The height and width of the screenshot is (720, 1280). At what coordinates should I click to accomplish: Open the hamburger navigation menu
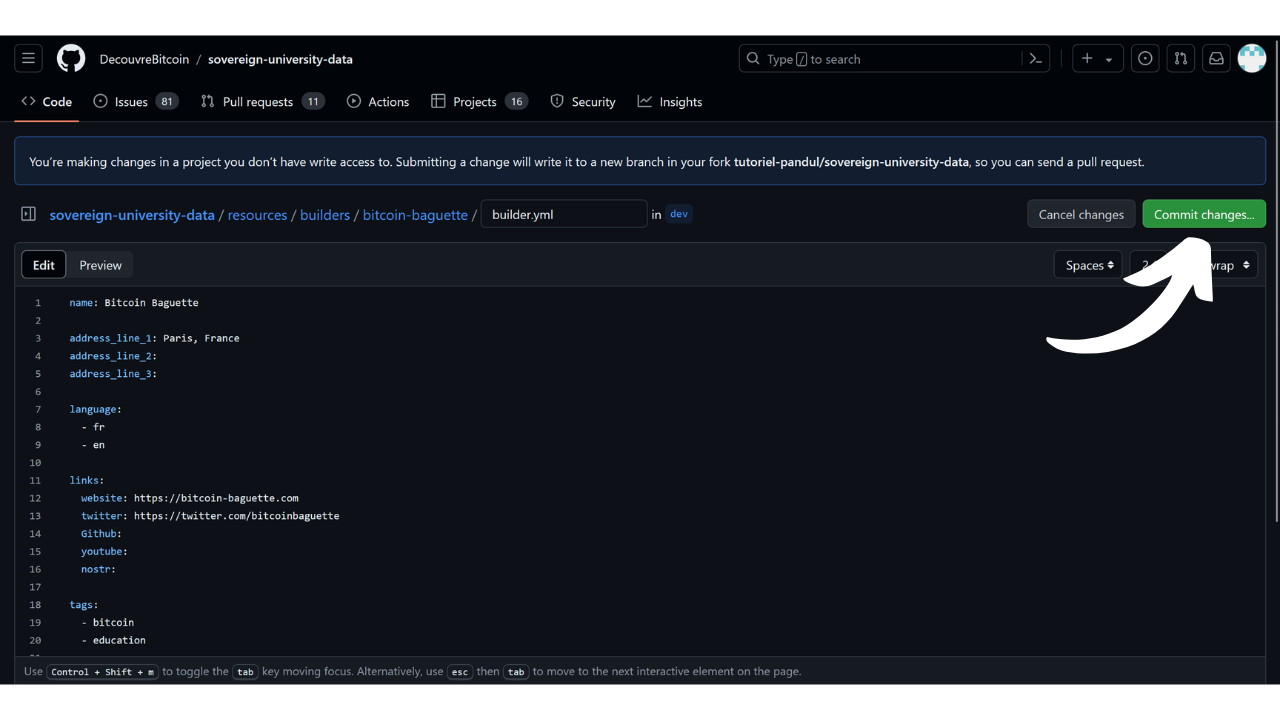28,59
